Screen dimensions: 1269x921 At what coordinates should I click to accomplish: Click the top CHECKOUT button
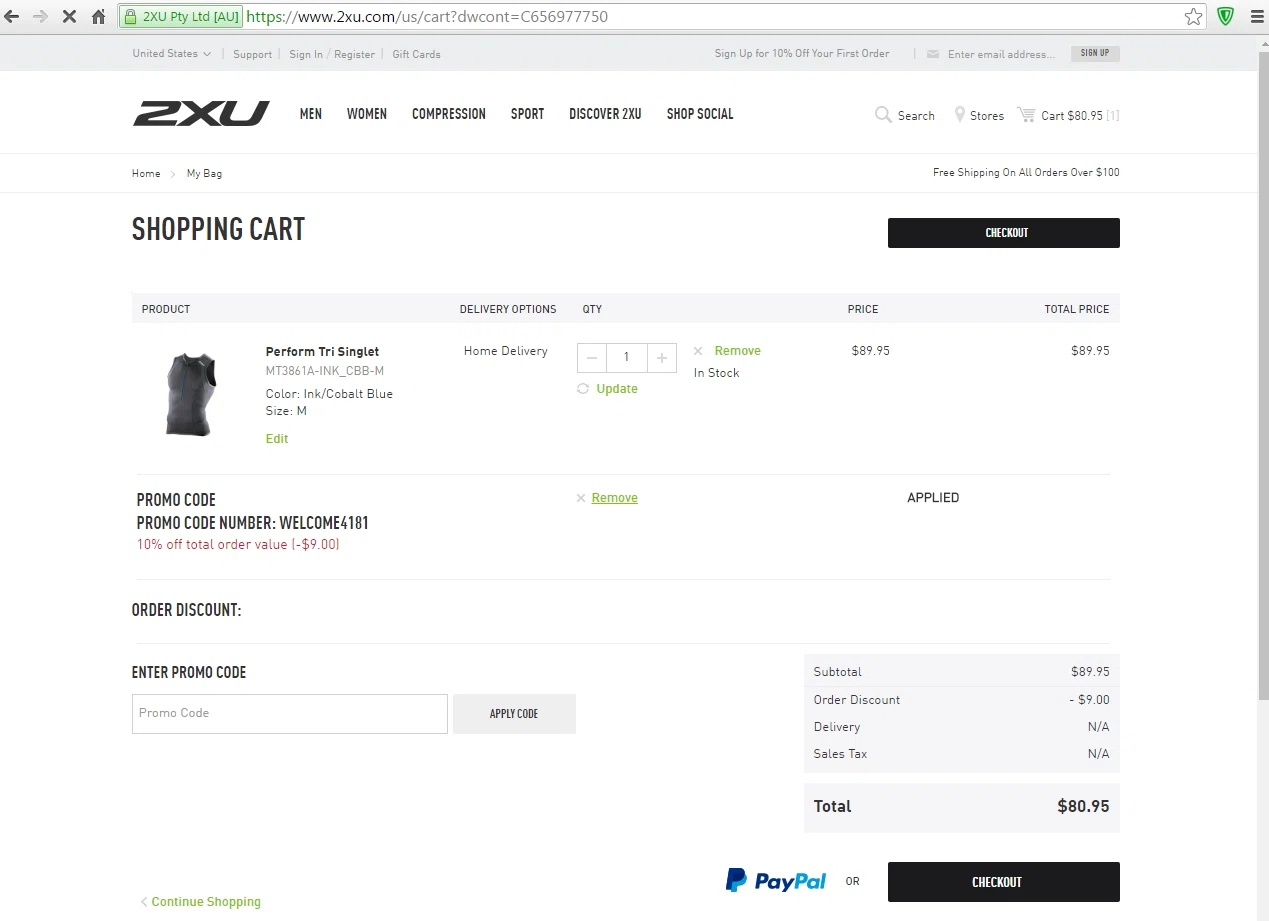click(x=1004, y=233)
